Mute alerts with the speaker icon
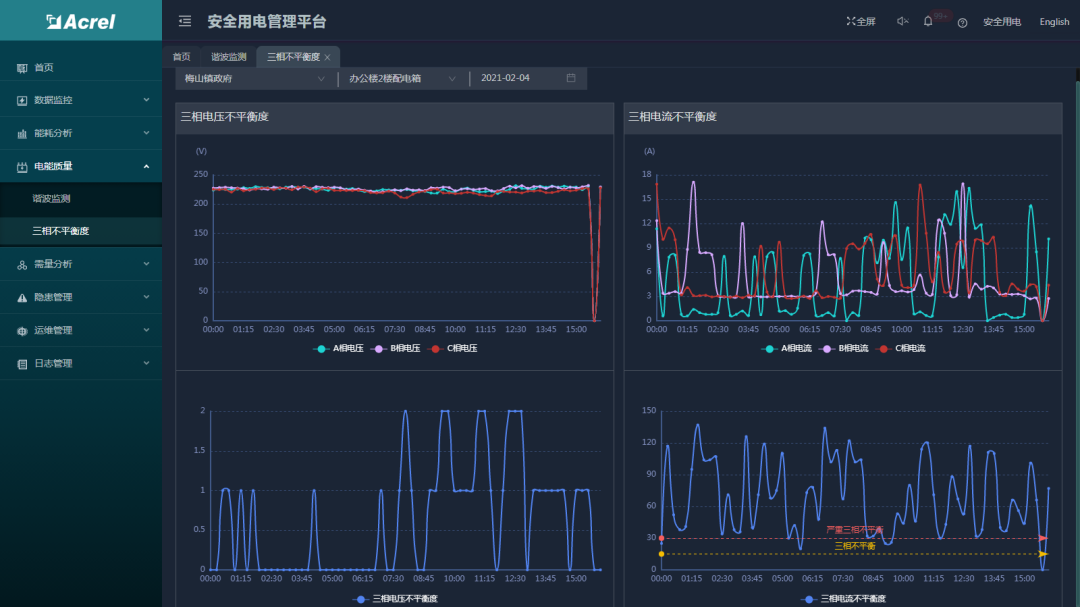 tap(902, 21)
